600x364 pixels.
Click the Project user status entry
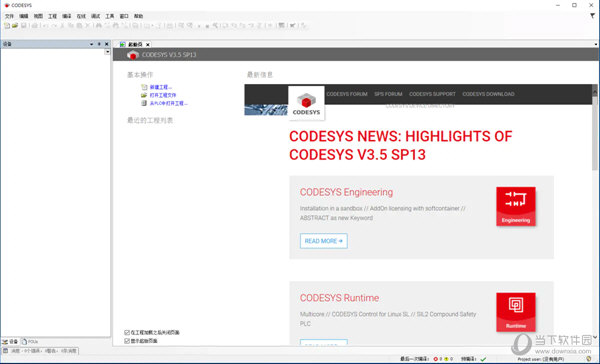tap(540, 359)
